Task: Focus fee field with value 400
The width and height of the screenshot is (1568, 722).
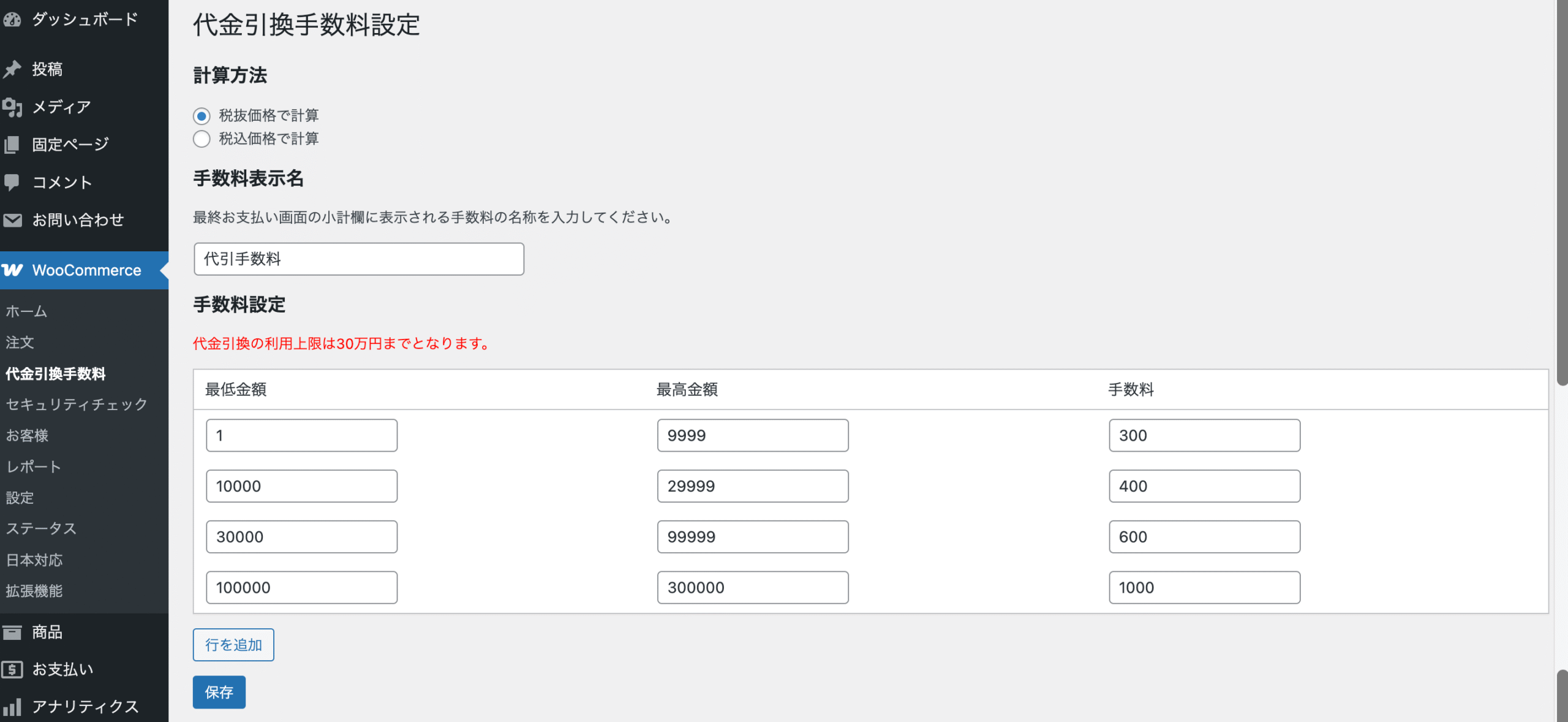Action: 1204,487
